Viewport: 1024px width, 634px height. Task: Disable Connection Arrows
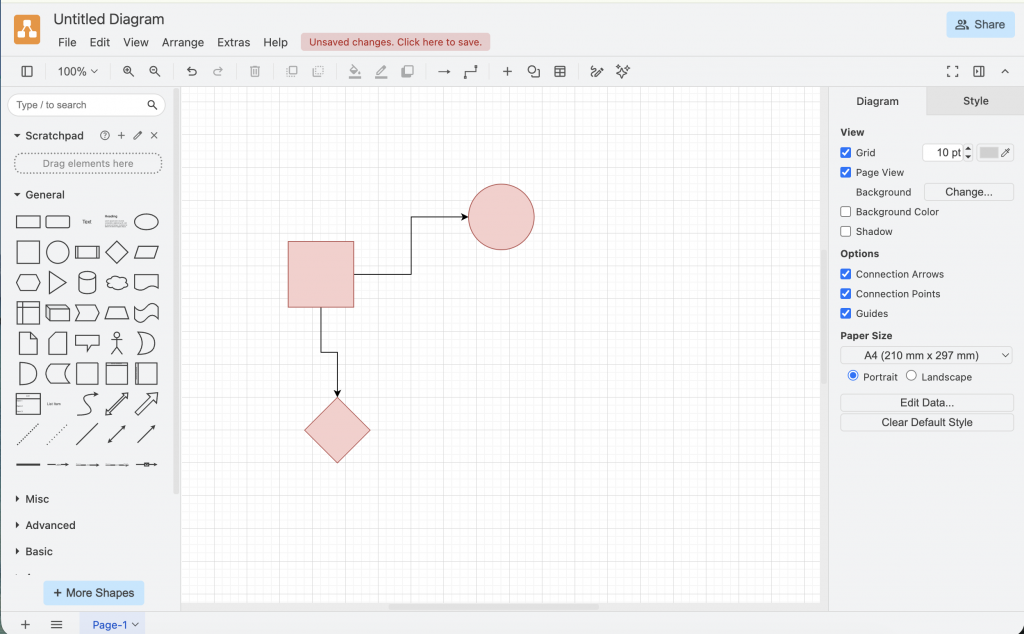pyautogui.click(x=845, y=274)
